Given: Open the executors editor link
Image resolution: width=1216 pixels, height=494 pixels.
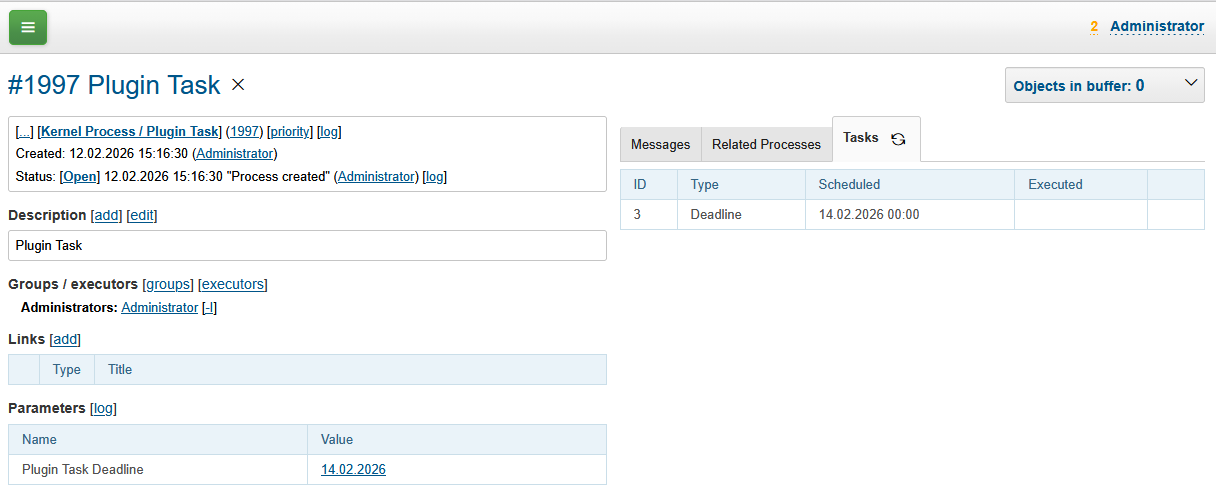Looking at the screenshot, I should click(233, 285).
